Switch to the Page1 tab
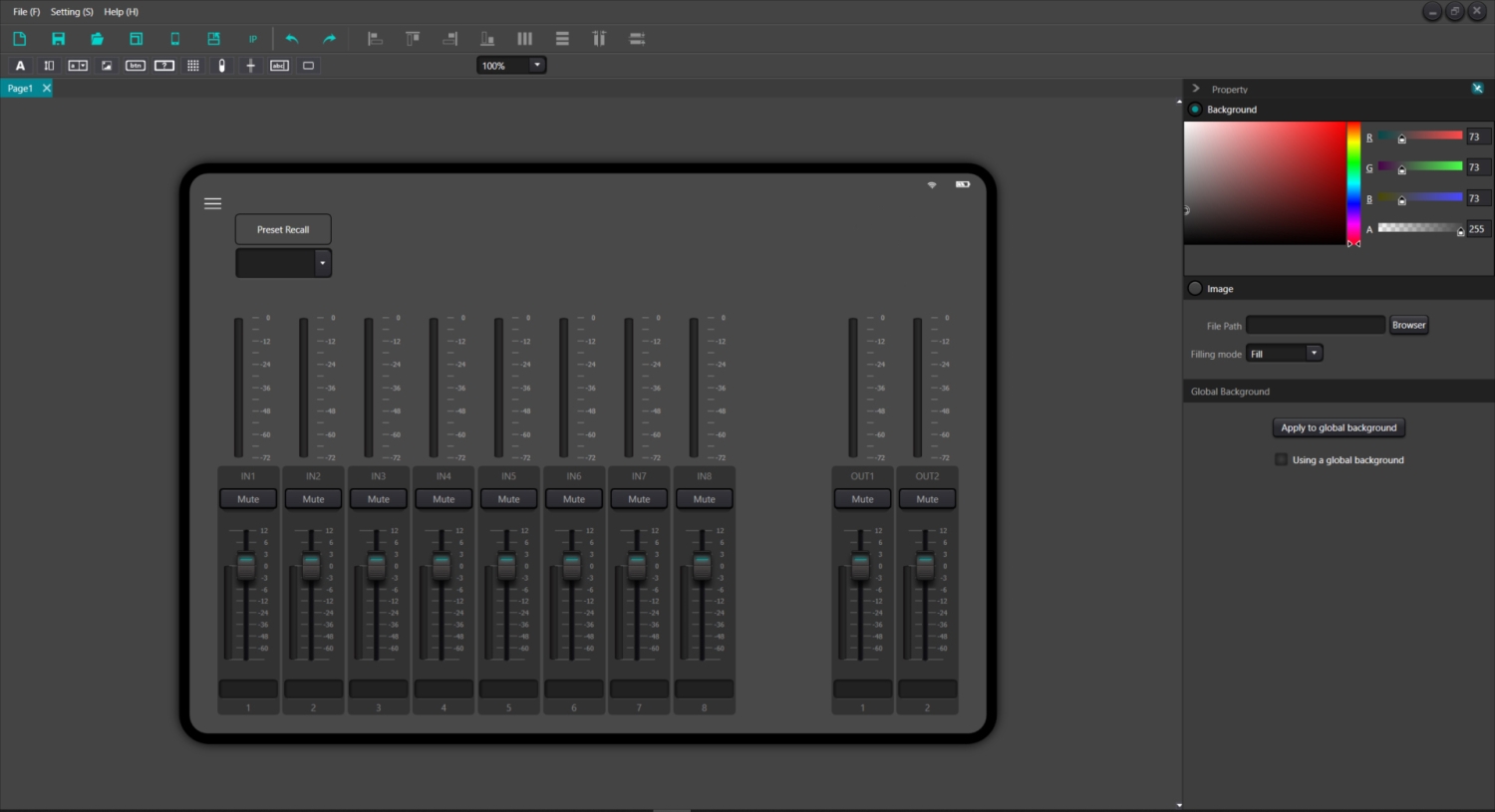 [x=20, y=89]
